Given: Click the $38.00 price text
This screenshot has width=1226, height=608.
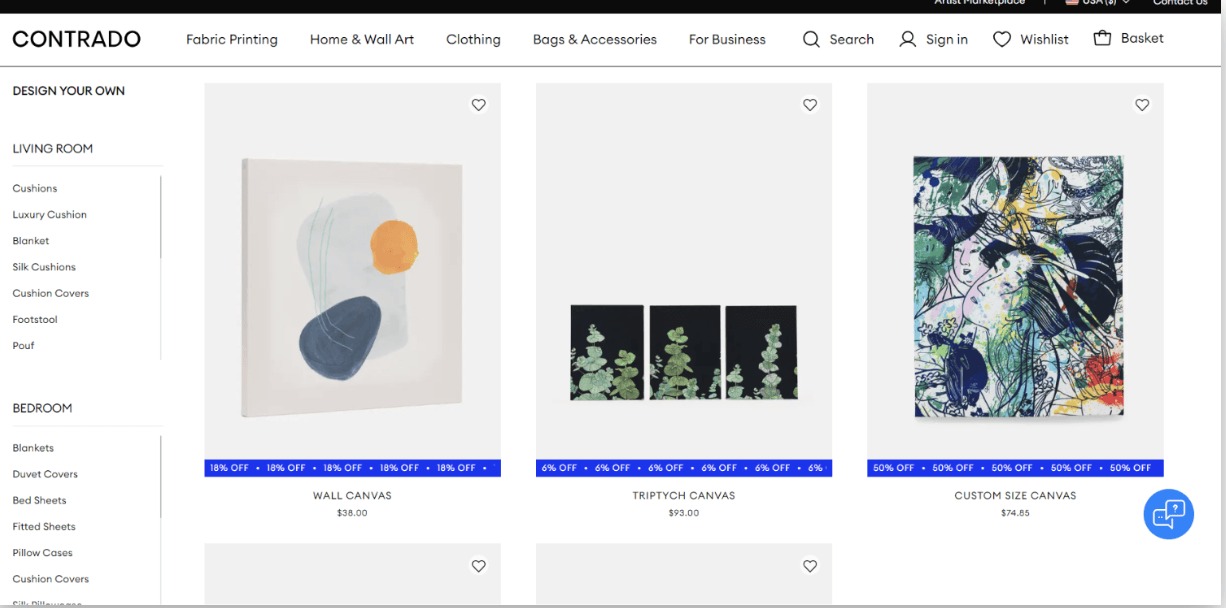Looking at the screenshot, I should (352, 513).
